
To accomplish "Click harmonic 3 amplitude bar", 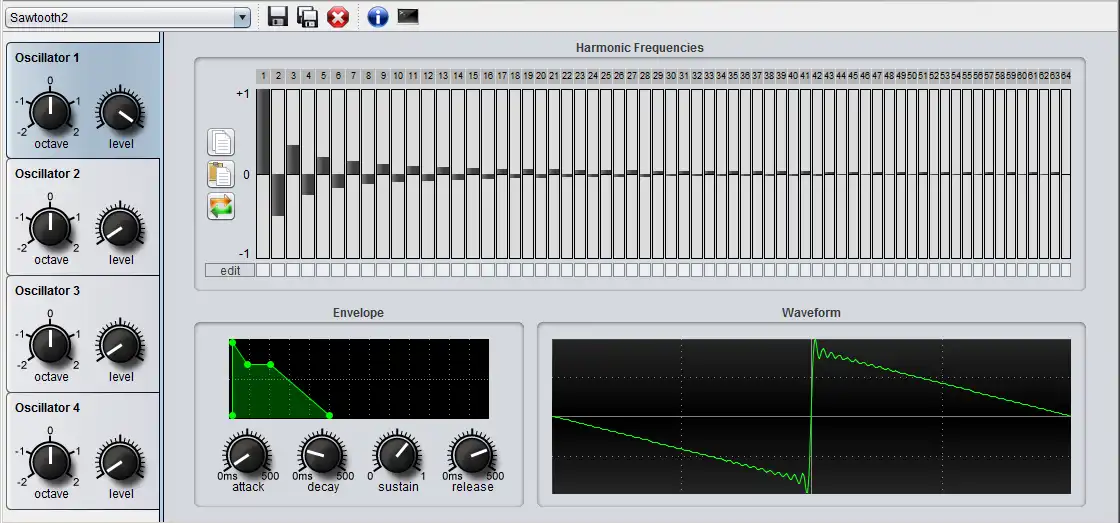I will pyautogui.click(x=293, y=174).
